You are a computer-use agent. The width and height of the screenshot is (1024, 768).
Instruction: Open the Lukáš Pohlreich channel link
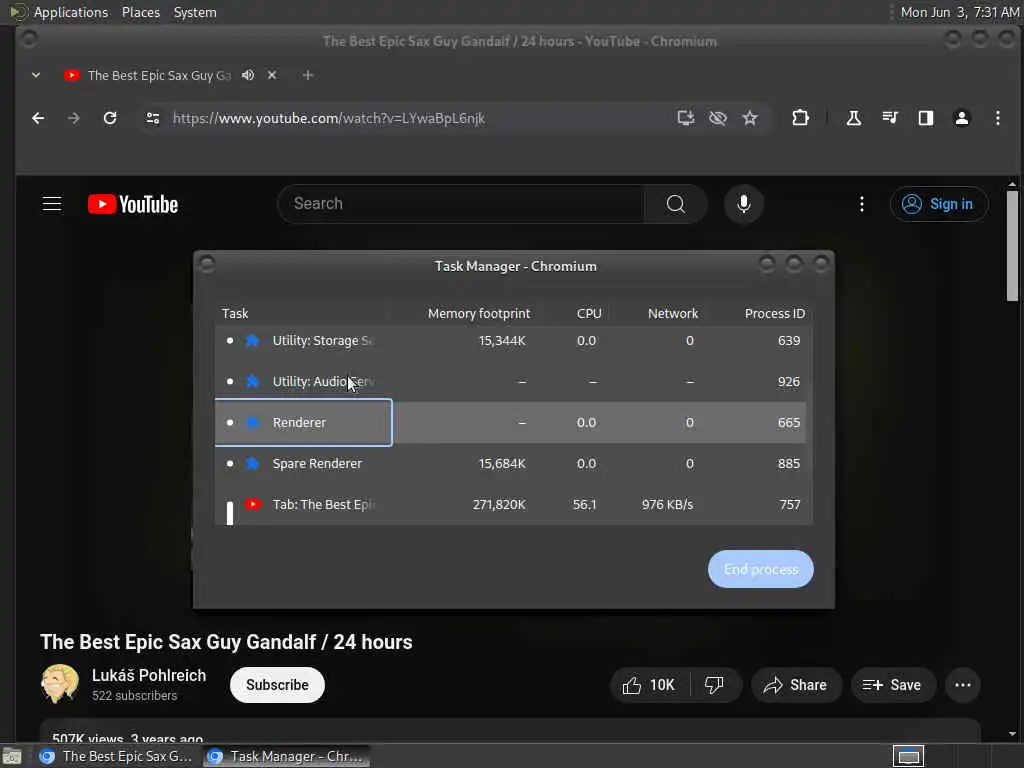(149, 675)
